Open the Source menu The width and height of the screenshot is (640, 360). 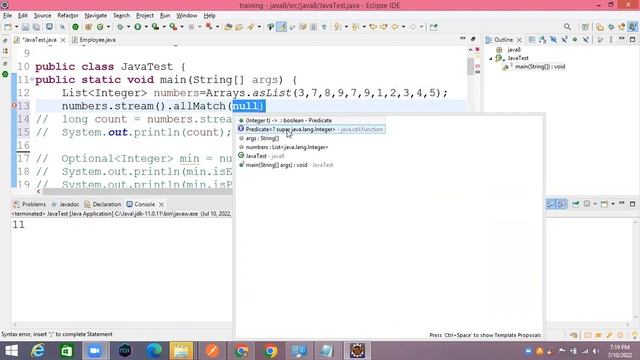pos(42,16)
